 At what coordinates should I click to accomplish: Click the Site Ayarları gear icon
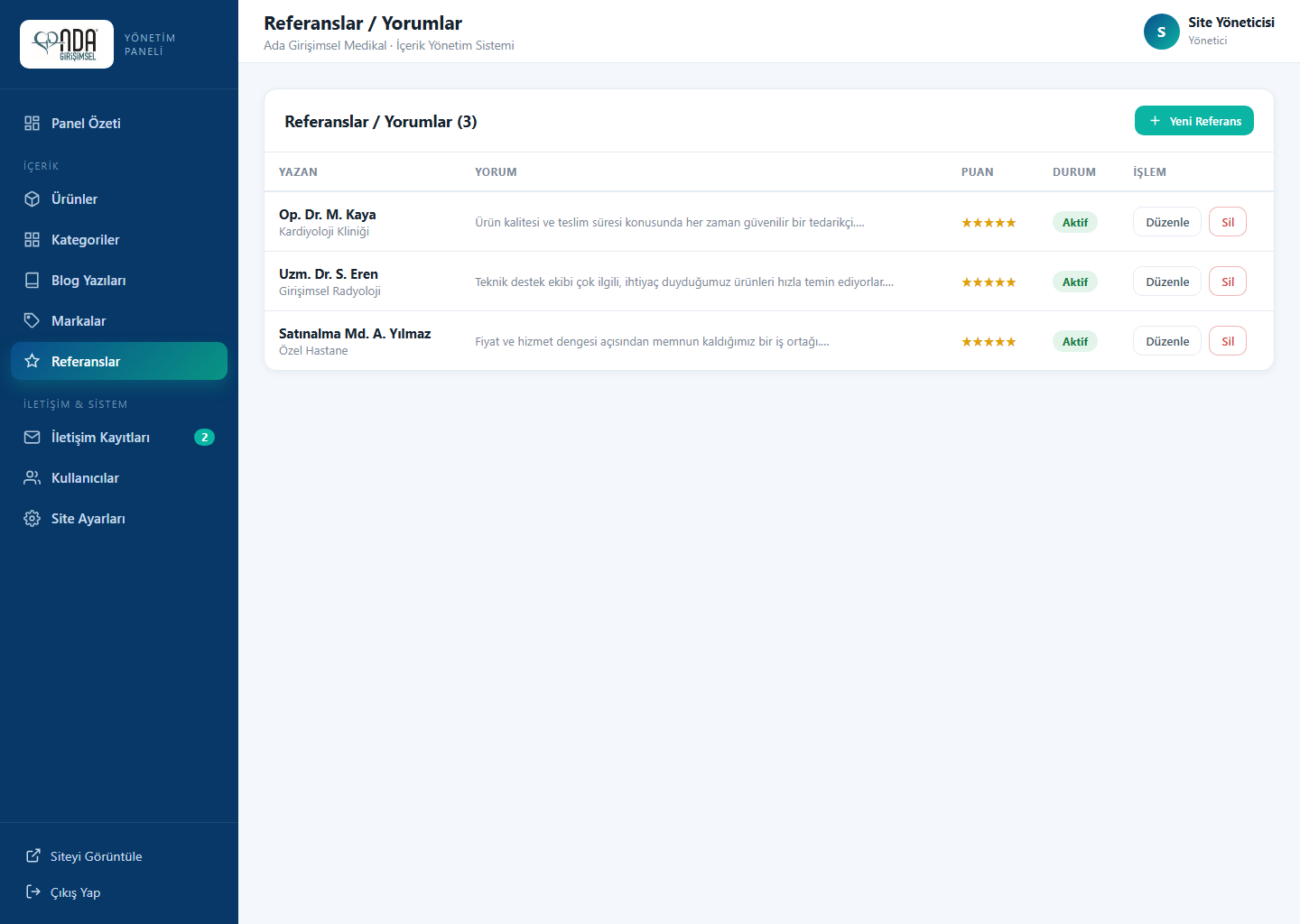click(32, 519)
